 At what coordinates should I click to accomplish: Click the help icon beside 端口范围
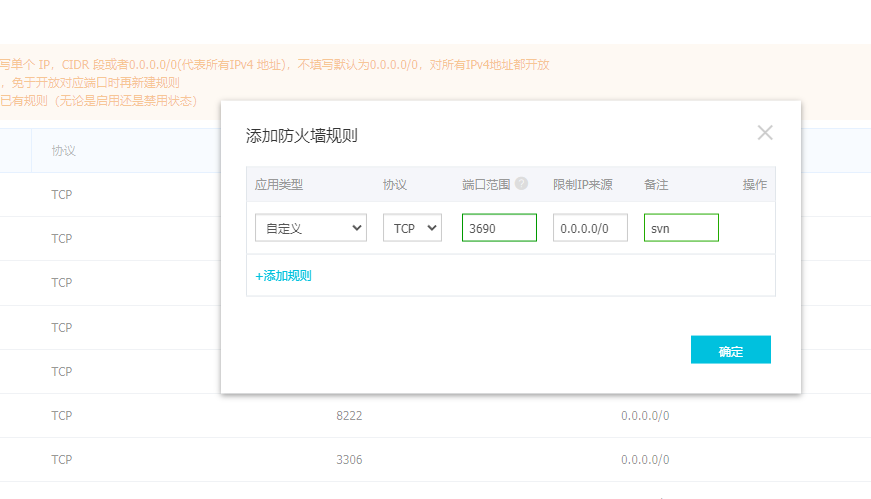521,184
